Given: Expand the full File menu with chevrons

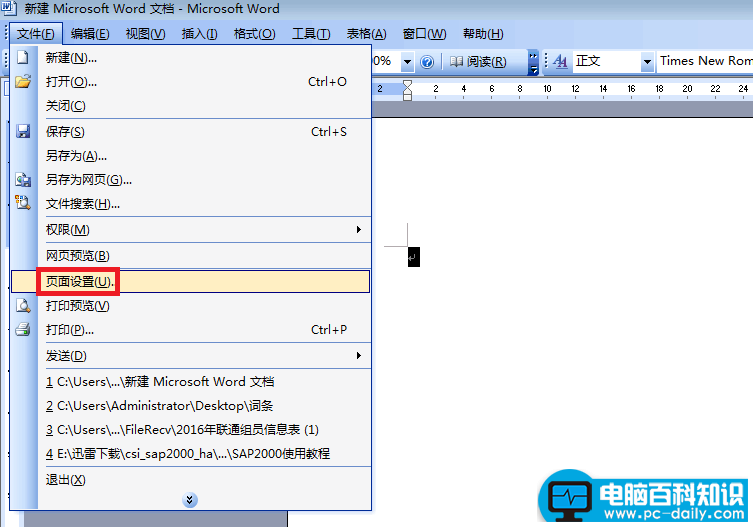Looking at the screenshot, I should click(190, 500).
